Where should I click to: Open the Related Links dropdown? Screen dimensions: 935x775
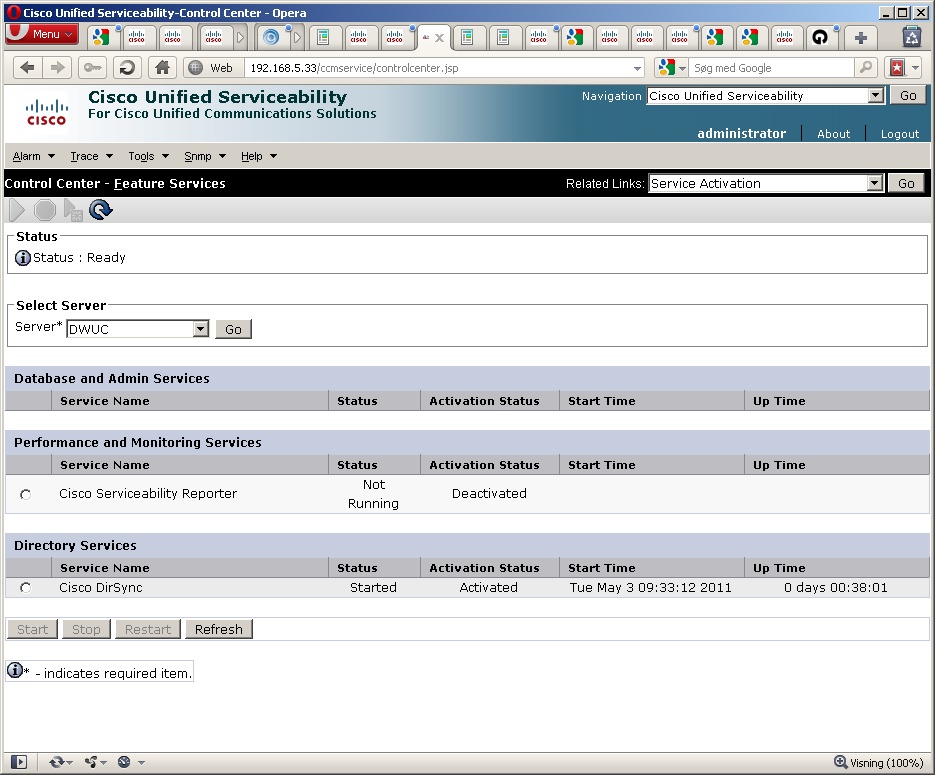point(766,184)
